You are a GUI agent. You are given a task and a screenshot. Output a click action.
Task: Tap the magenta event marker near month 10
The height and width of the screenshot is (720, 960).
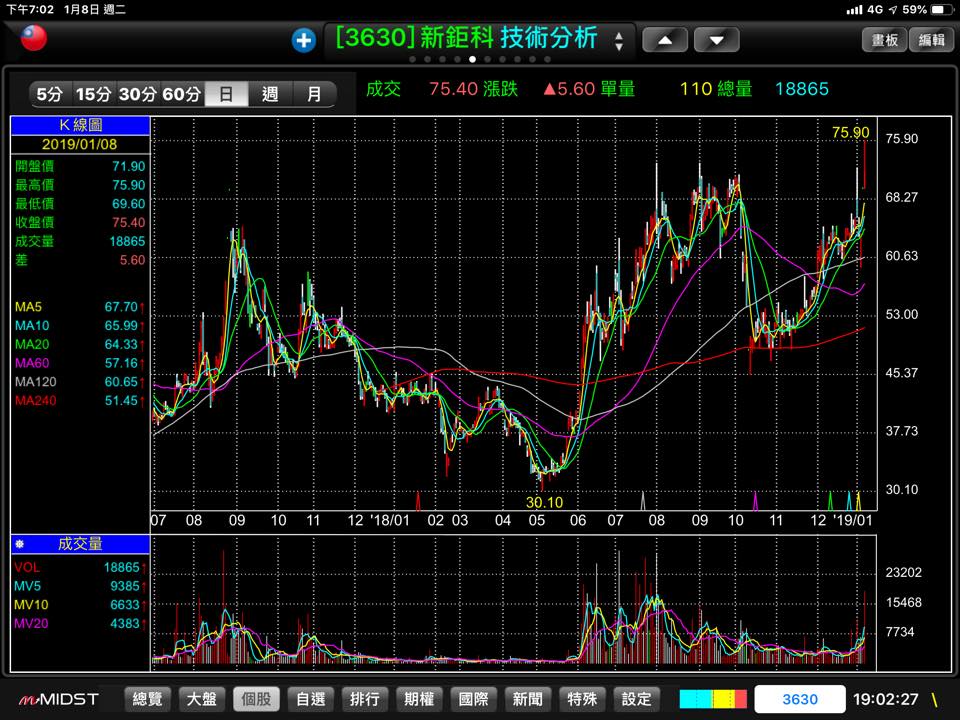[755, 501]
